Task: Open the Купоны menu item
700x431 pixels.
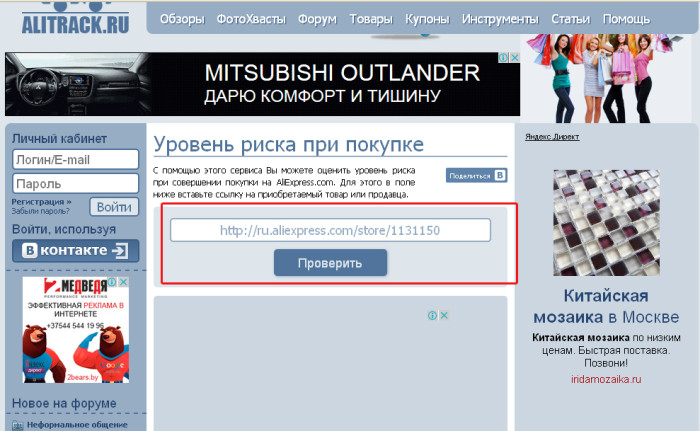Action: tap(427, 19)
